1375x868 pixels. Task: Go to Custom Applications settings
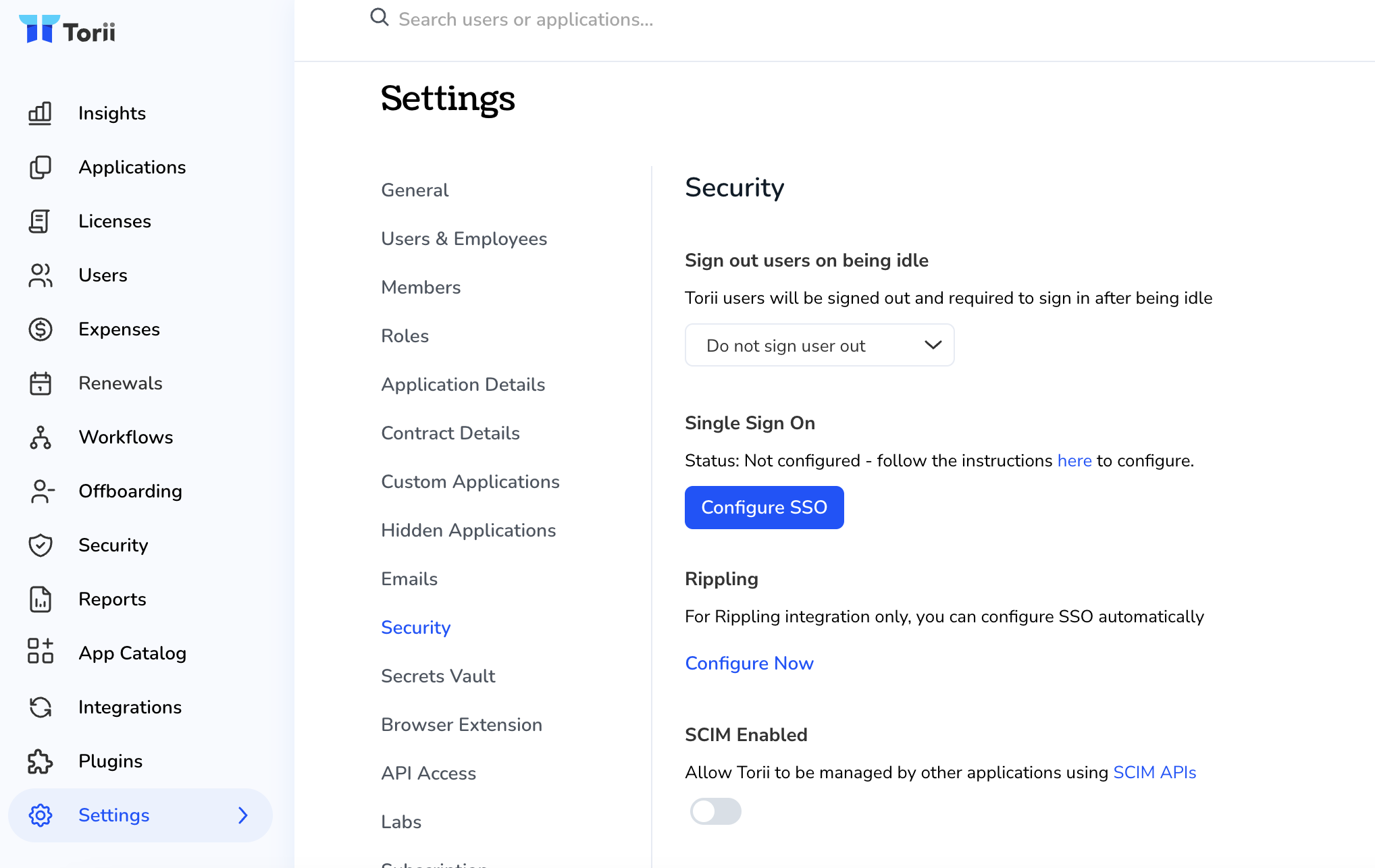[x=470, y=482]
